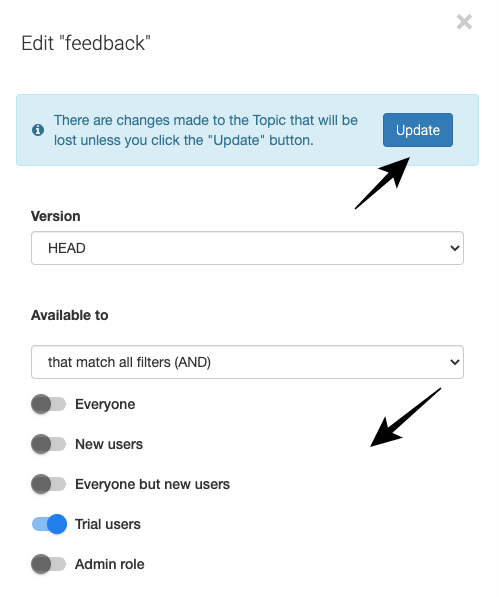Click the "Admin role" label text

pos(110,564)
